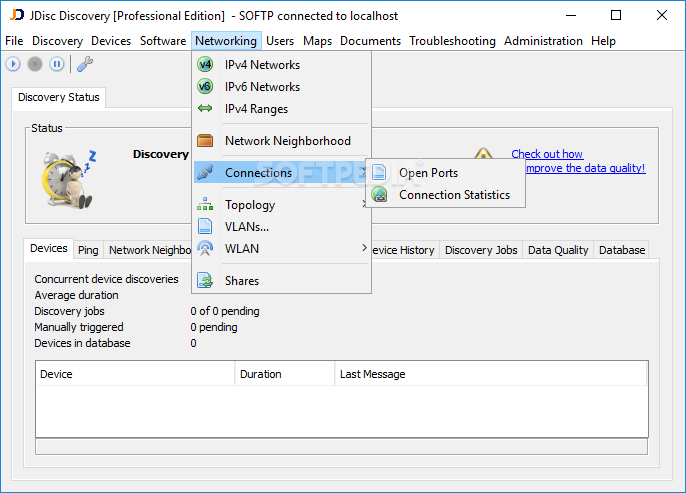Select Connection Statistics in the submenu

445,194
